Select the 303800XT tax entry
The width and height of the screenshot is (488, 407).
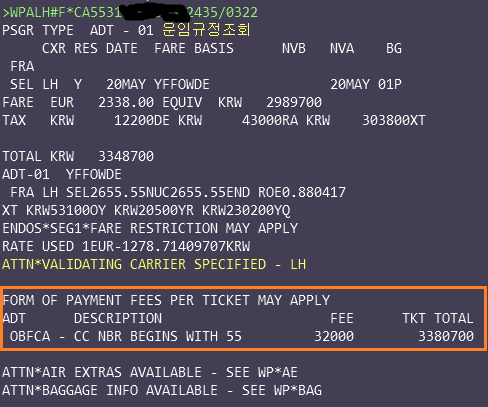click(394, 120)
